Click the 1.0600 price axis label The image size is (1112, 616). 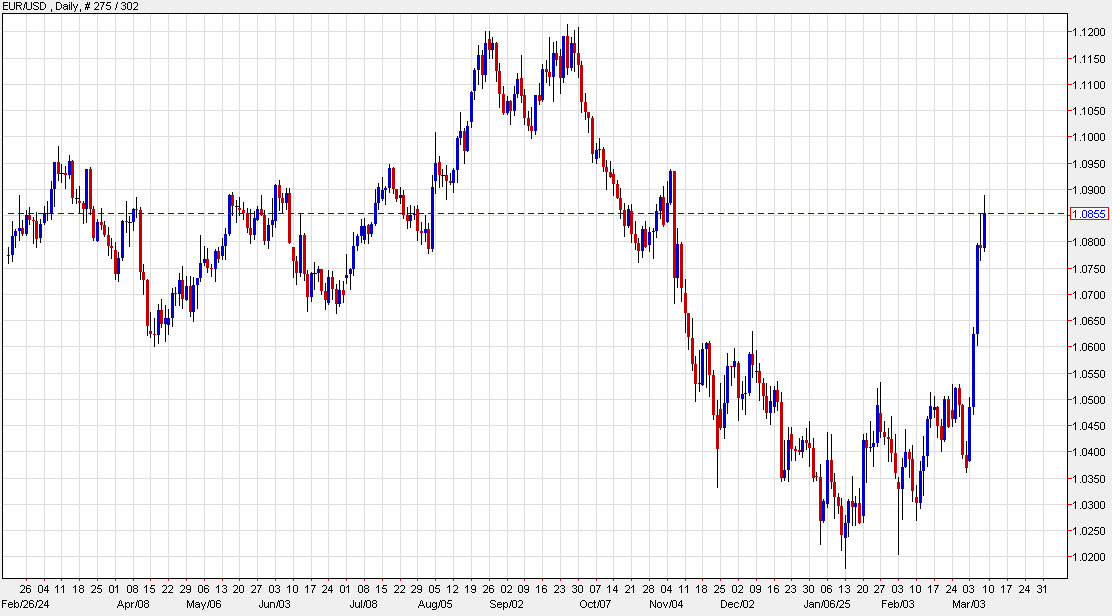tap(1089, 347)
